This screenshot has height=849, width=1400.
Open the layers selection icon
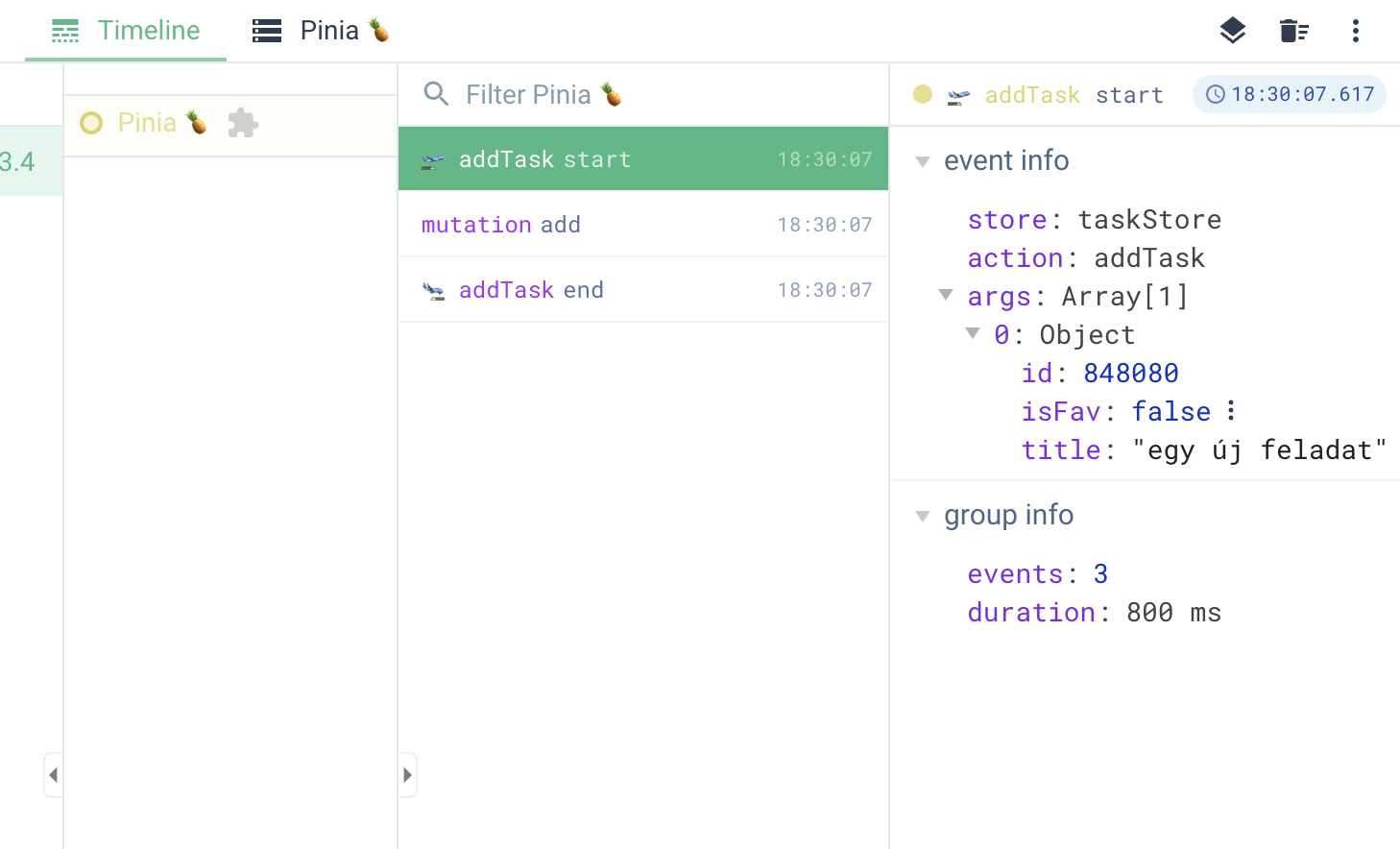click(1233, 31)
